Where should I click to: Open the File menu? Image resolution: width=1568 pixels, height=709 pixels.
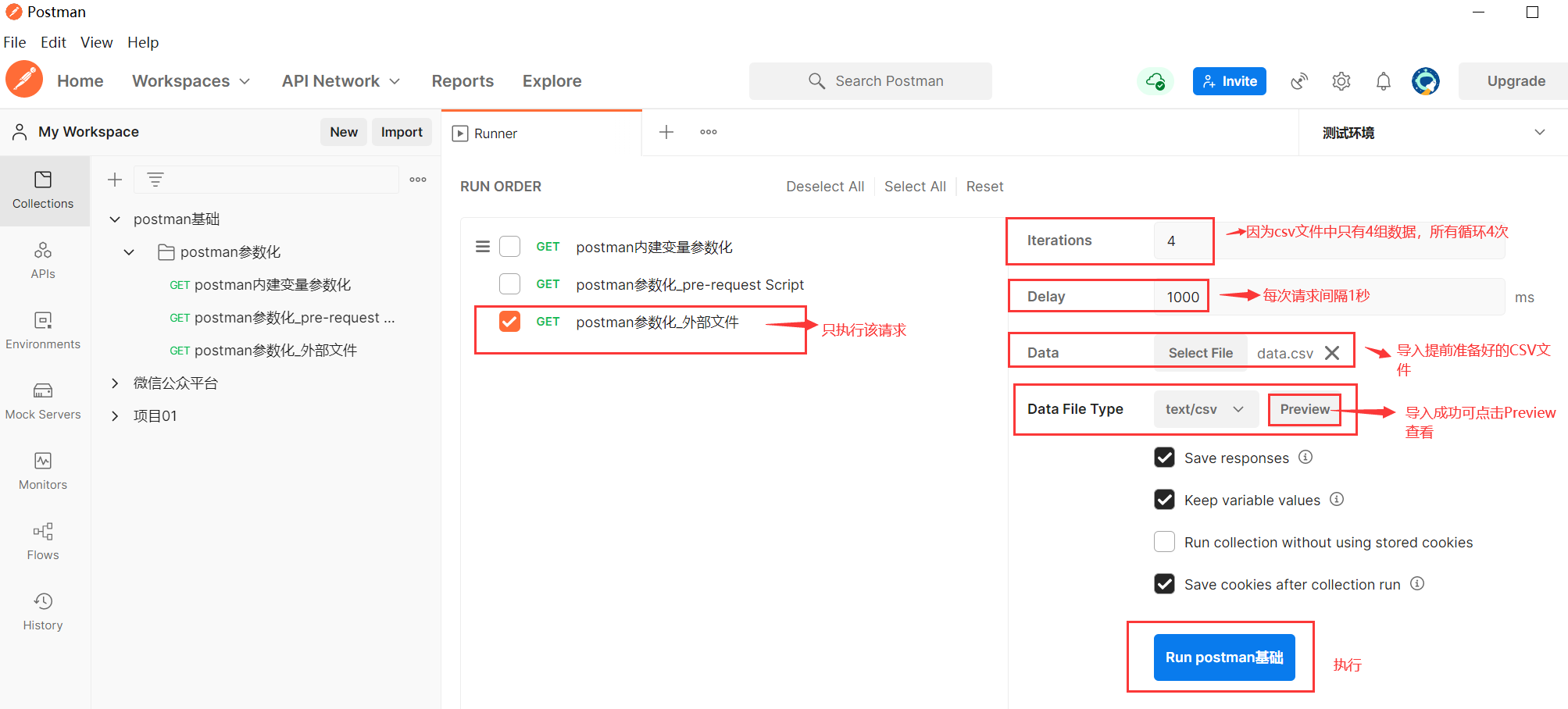pyautogui.click(x=14, y=42)
